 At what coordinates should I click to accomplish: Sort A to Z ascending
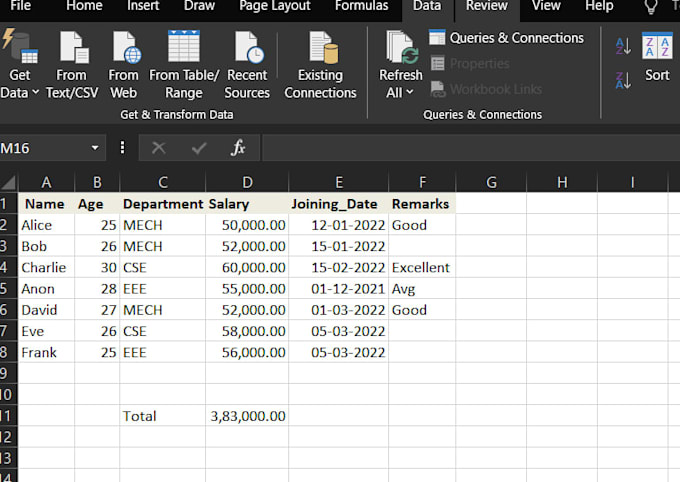(623, 46)
